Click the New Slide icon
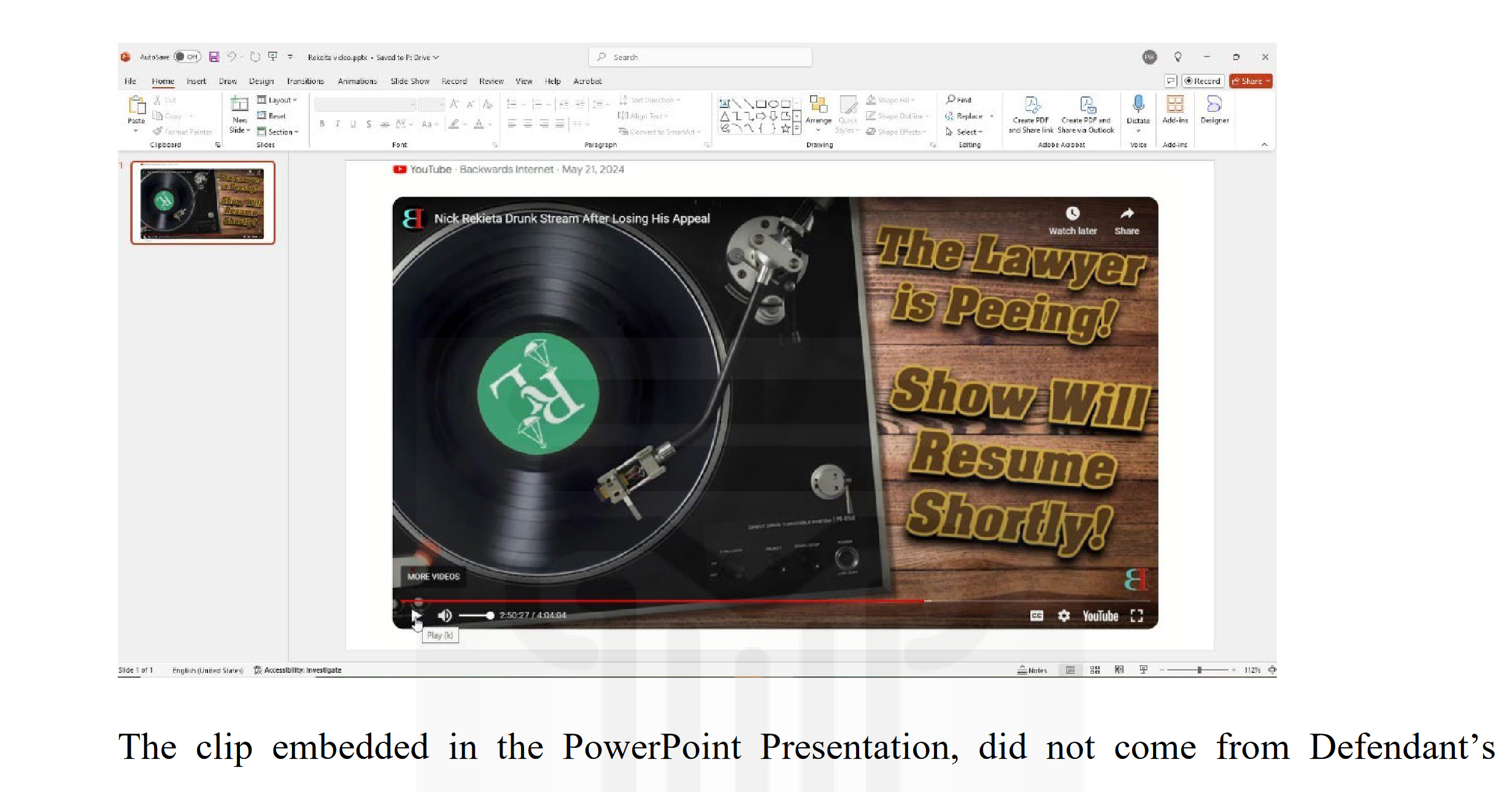Screen dimensions: 1512x792 (239, 104)
